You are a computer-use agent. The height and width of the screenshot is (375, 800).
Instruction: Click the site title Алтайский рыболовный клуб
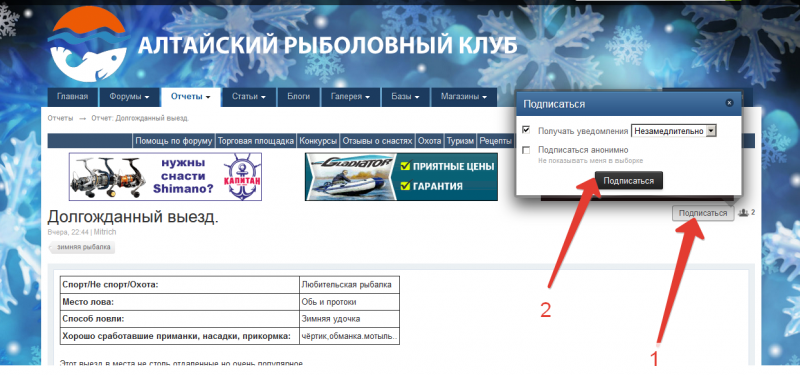[x=328, y=45]
